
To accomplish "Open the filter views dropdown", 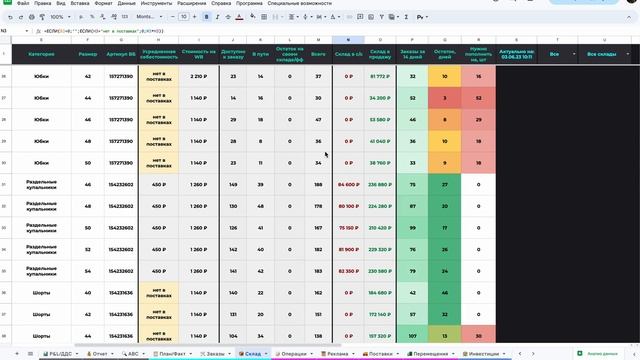I will (x=393, y=17).
